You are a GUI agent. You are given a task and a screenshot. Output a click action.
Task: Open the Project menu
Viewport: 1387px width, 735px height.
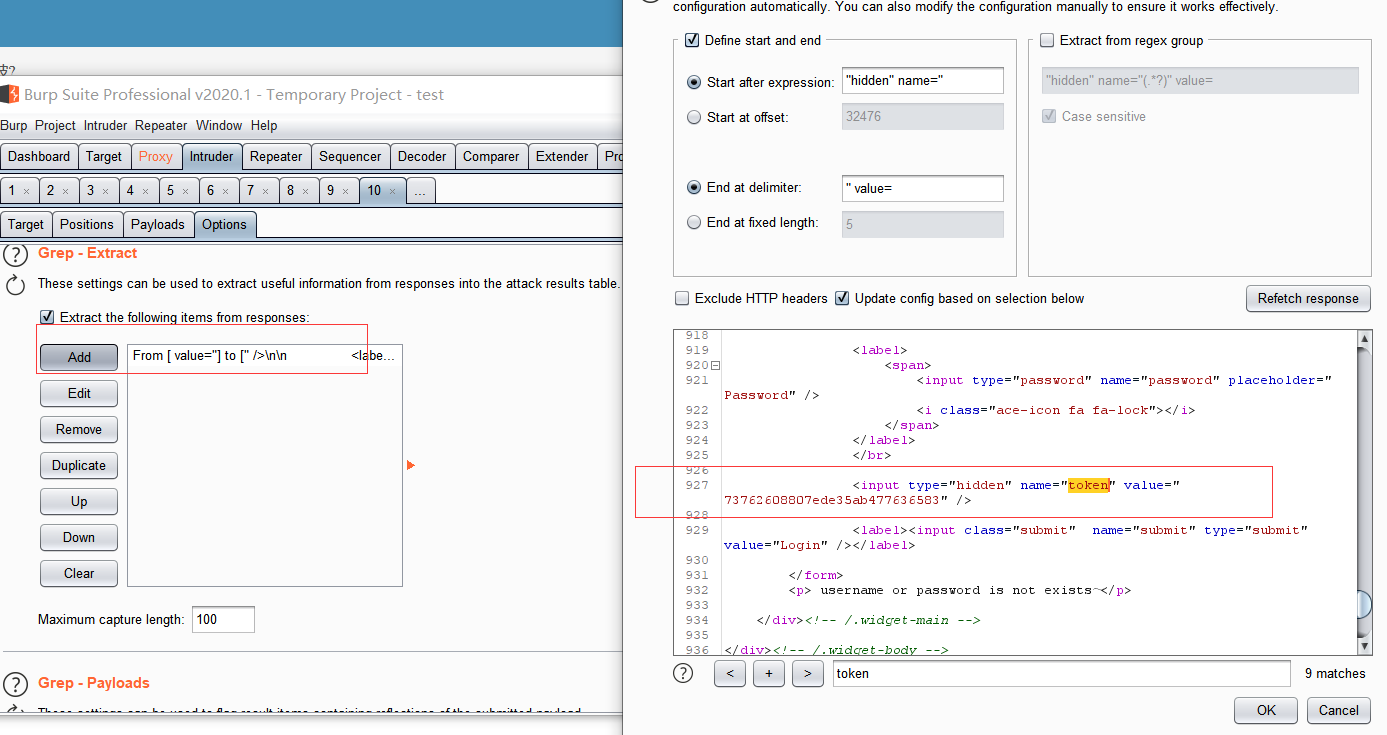(x=55, y=125)
